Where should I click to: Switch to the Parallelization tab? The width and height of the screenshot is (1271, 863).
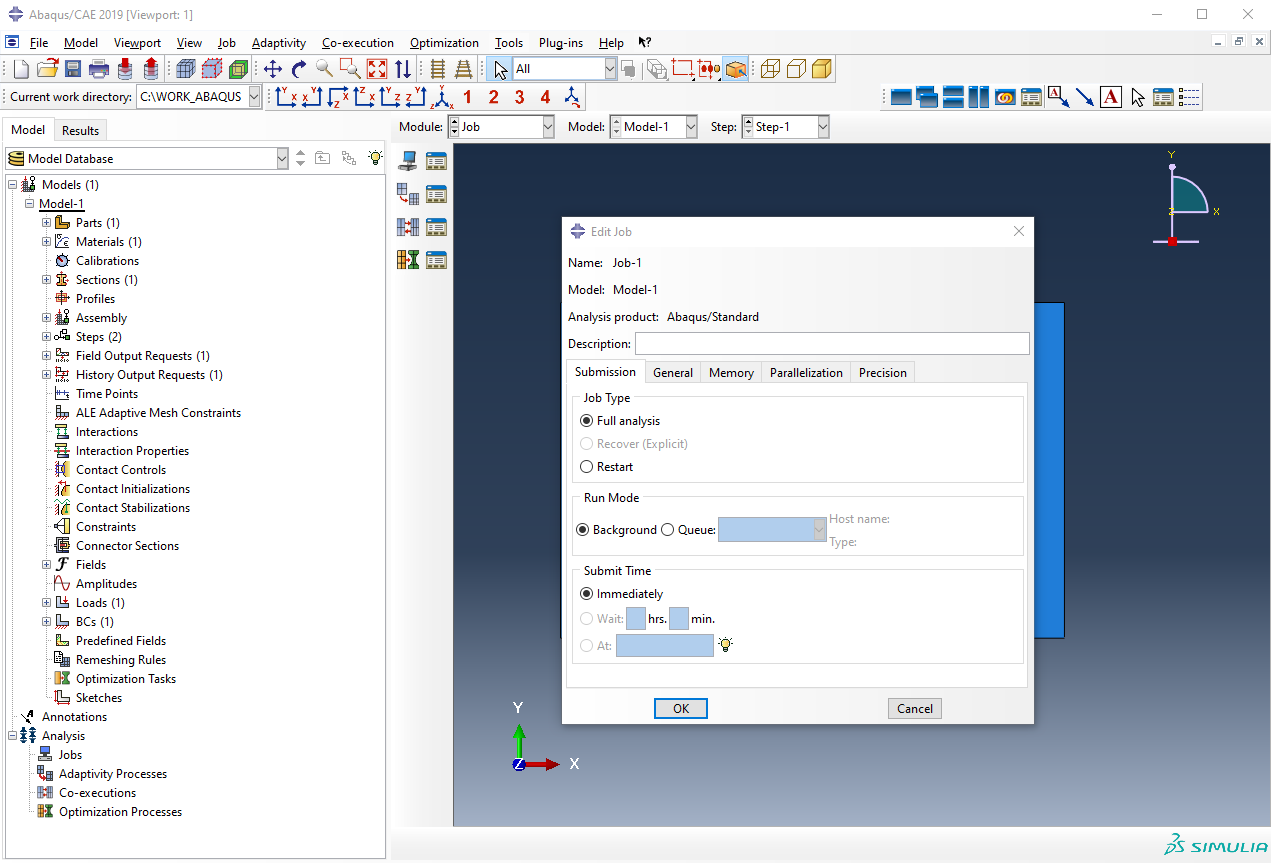(x=806, y=373)
